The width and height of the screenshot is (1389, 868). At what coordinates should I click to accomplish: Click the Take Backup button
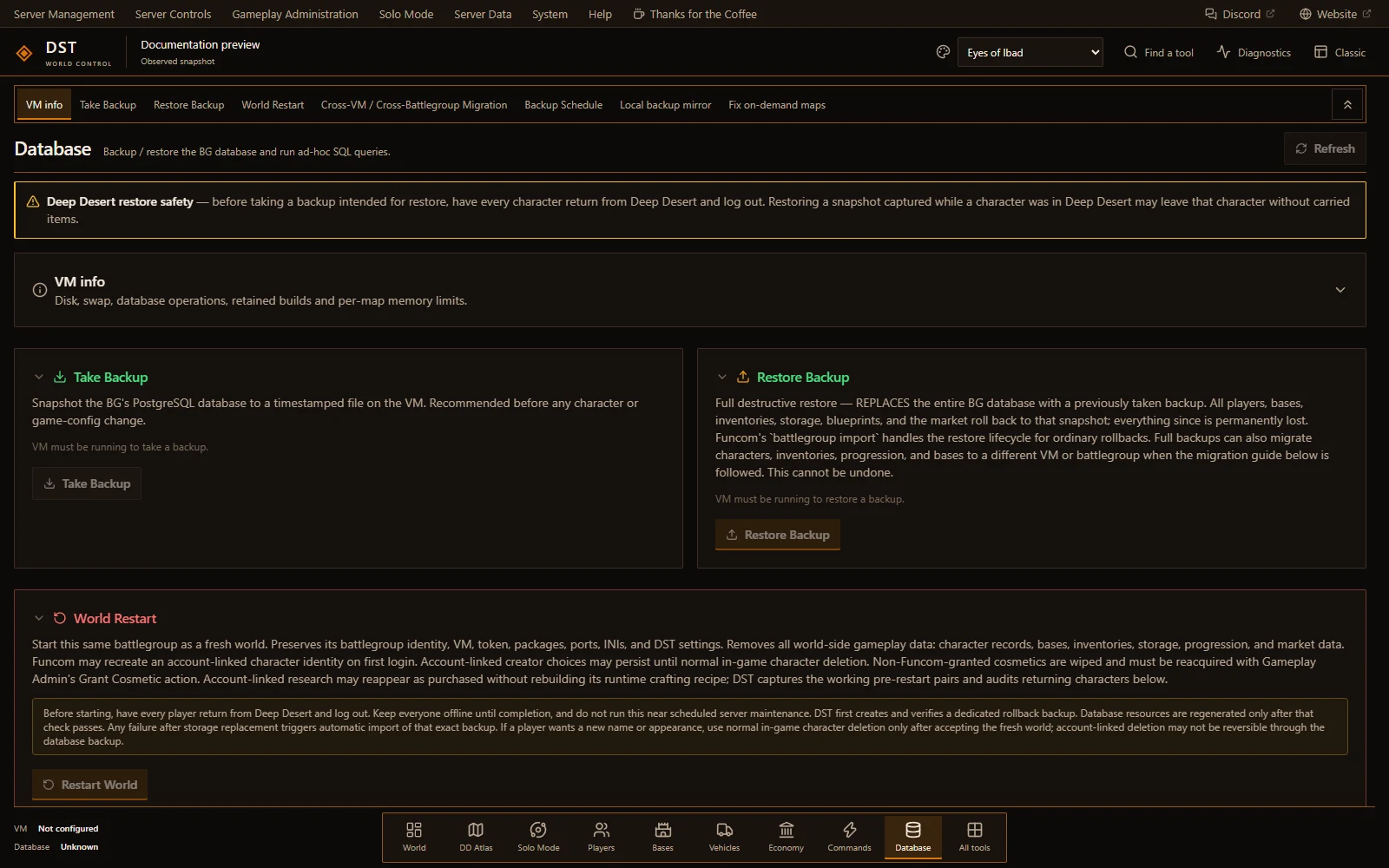click(x=87, y=483)
